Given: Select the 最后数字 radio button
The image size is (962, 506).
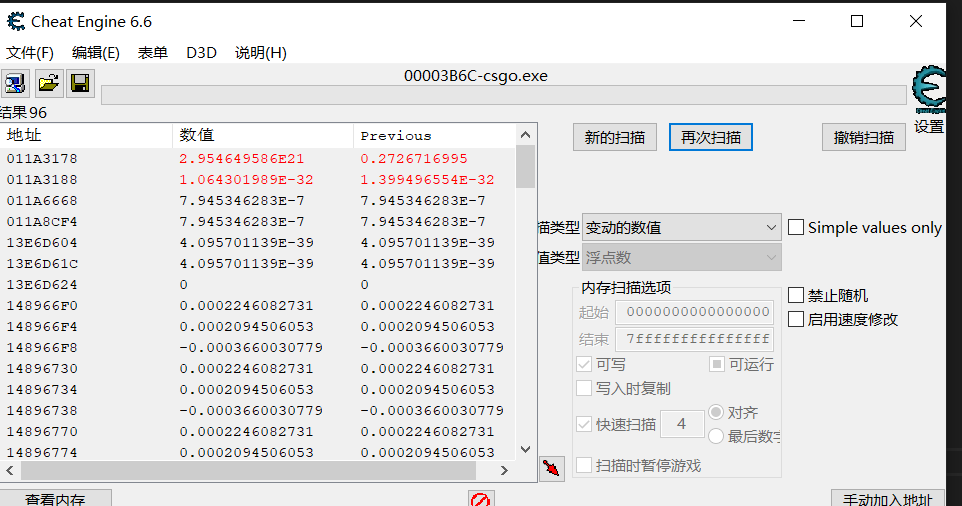Looking at the screenshot, I should click(716, 436).
